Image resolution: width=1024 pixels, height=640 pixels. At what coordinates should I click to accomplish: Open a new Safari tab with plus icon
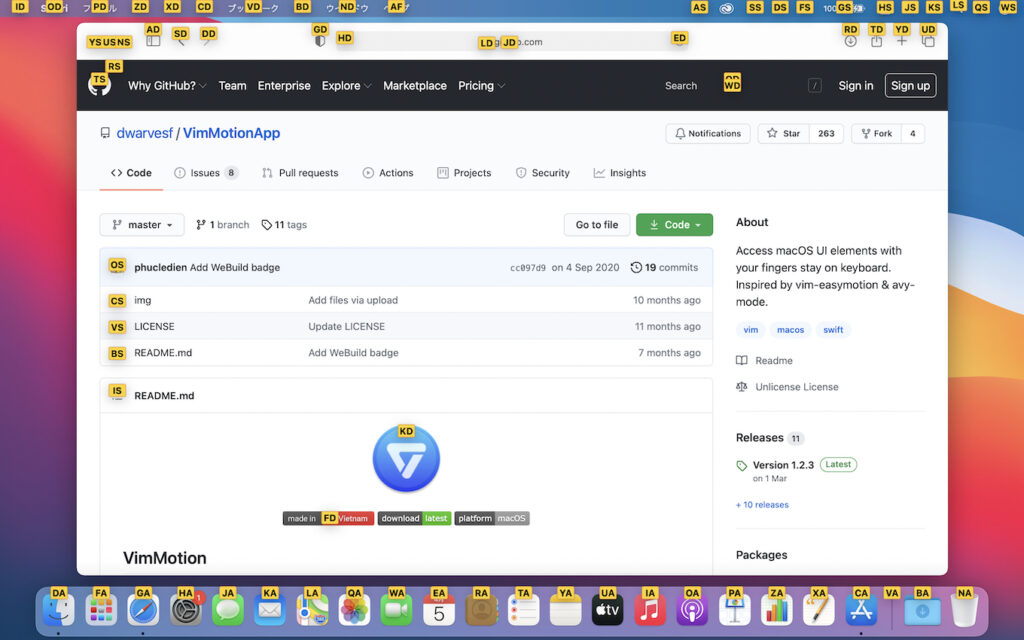[x=902, y=42]
